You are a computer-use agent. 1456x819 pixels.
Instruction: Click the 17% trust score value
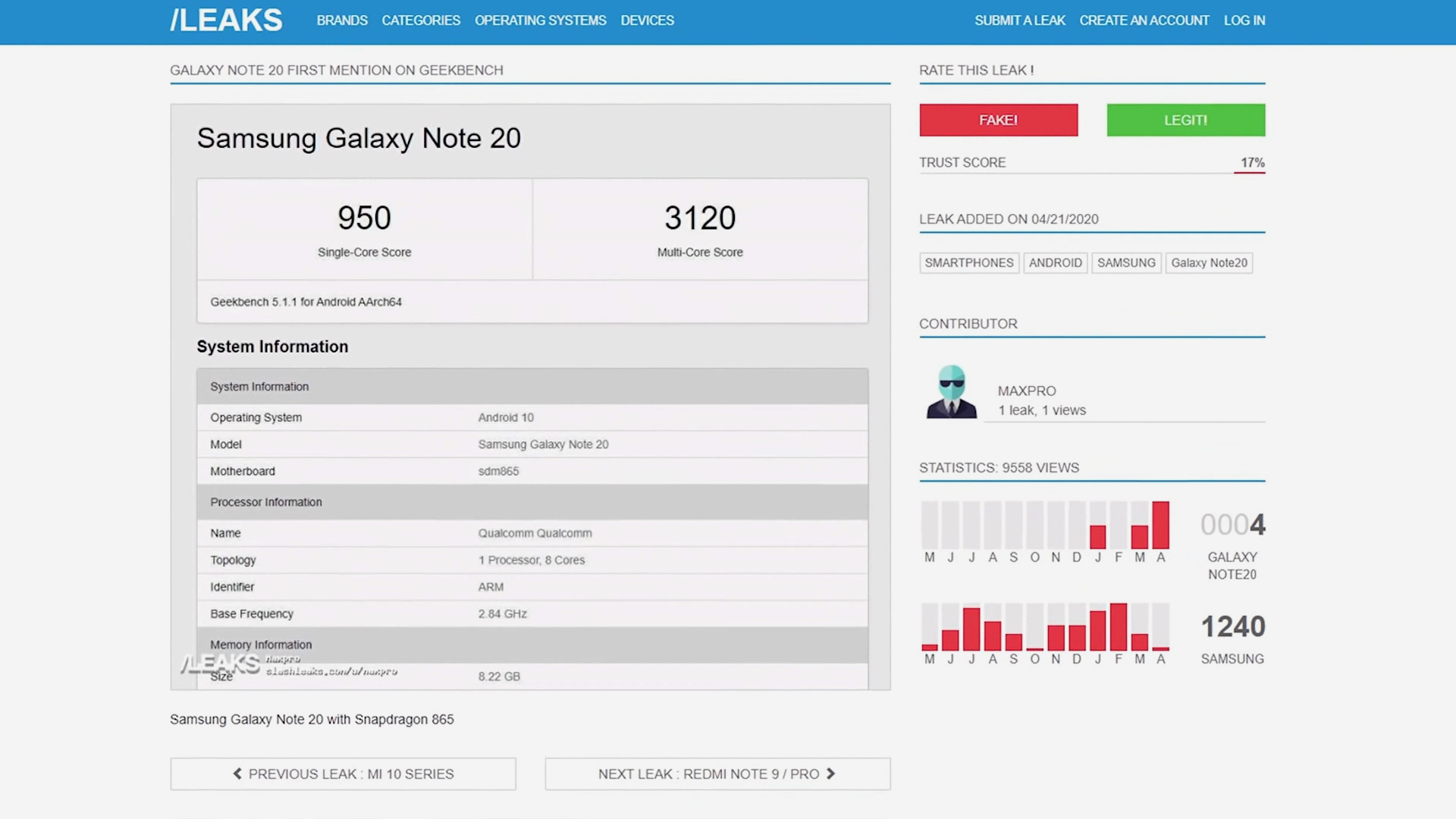1252,162
